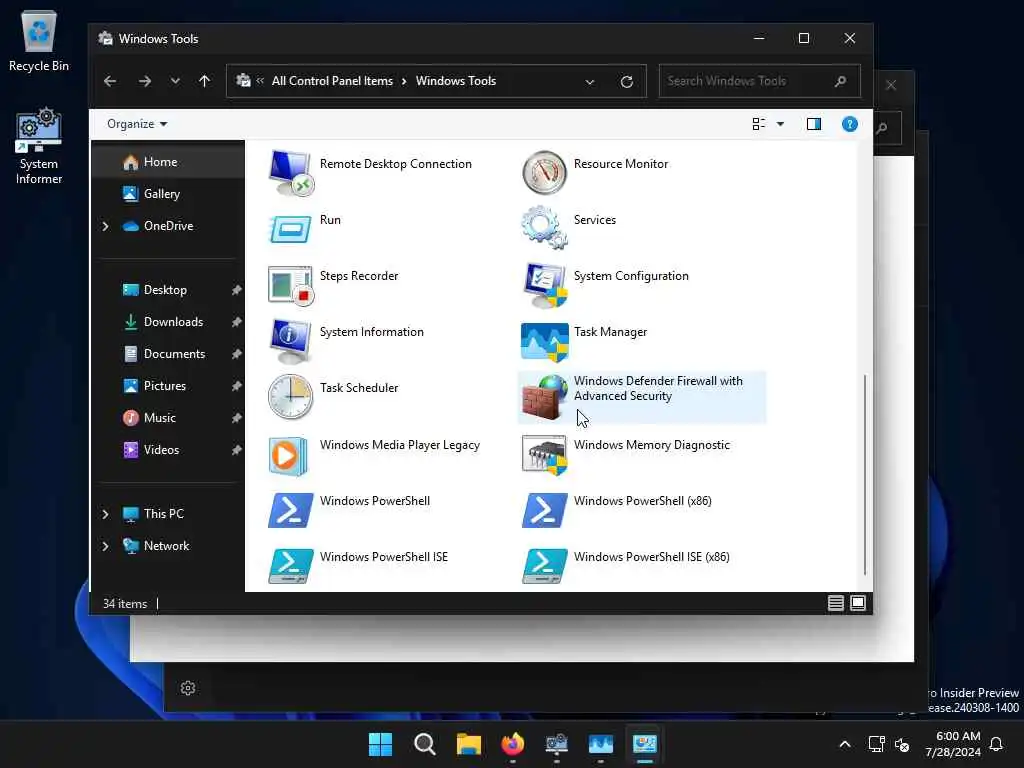Screen dimensions: 1024x768
Task: Click the vertical scrollbar in the file list
Action: coord(865,475)
